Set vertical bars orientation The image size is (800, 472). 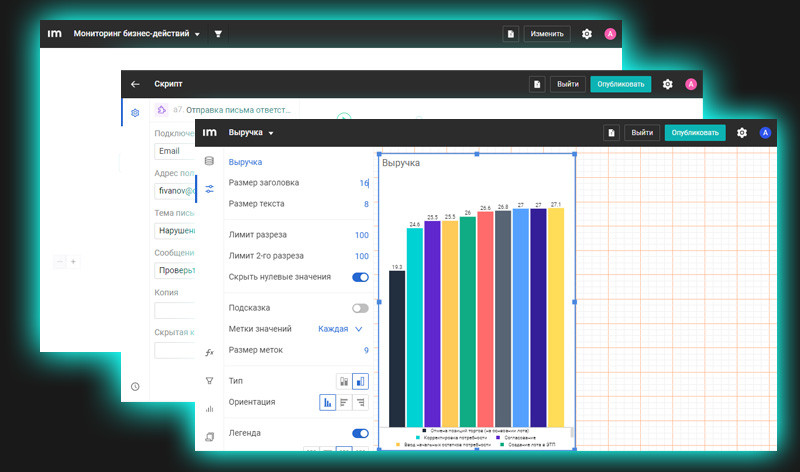pyautogui.click(x=328, y=403)
